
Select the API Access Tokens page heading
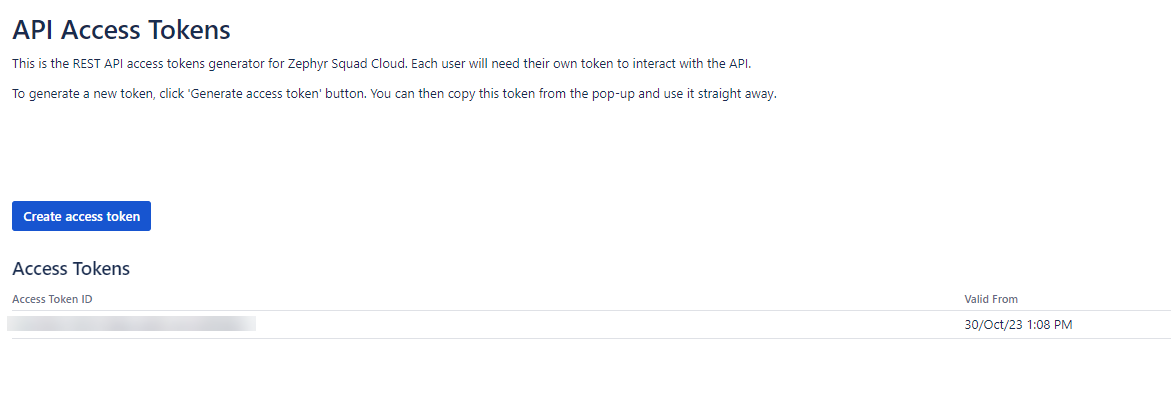121,30
